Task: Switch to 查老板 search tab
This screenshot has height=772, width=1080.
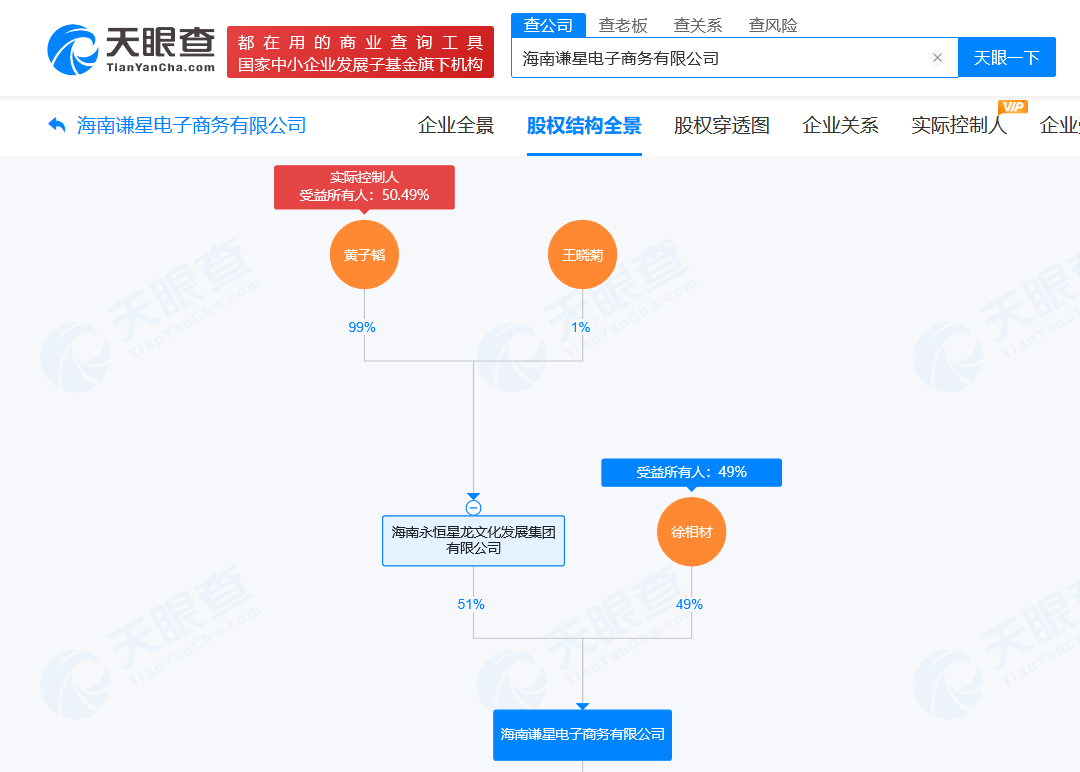Action: click(623, 25)
